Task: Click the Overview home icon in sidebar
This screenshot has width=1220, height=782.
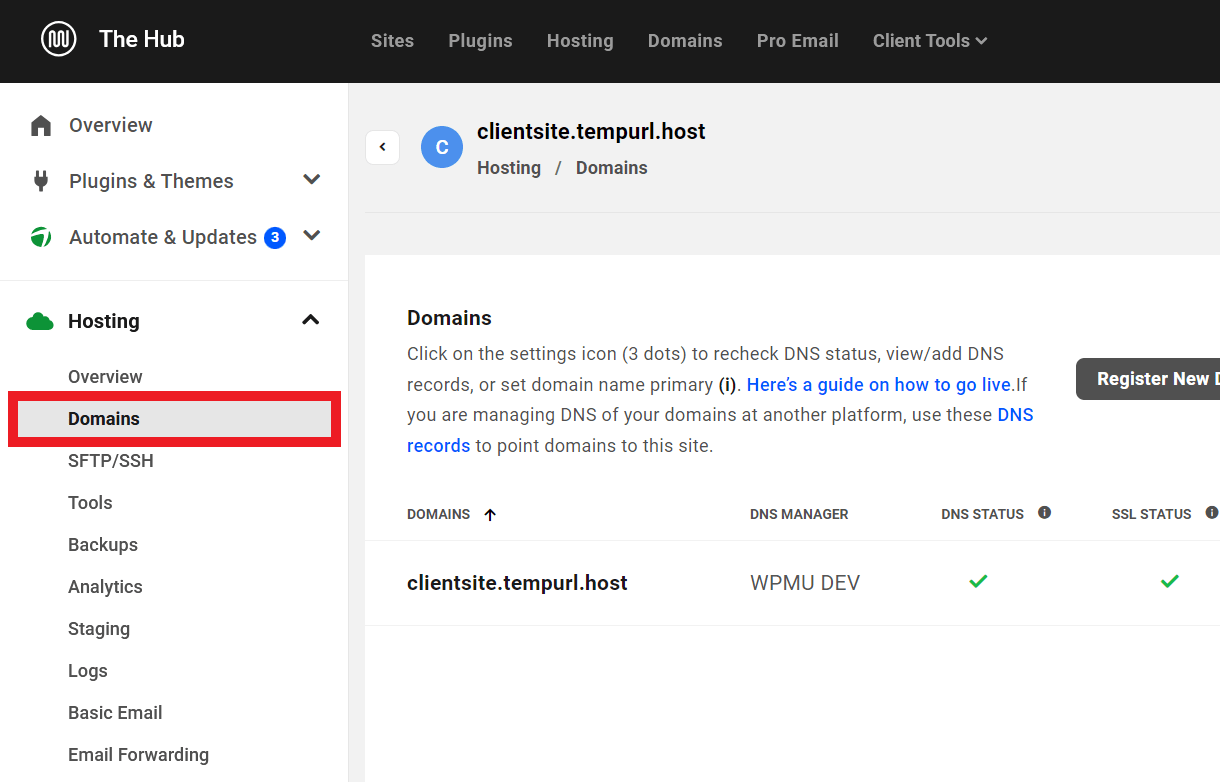Action: [x=41, y=125]
